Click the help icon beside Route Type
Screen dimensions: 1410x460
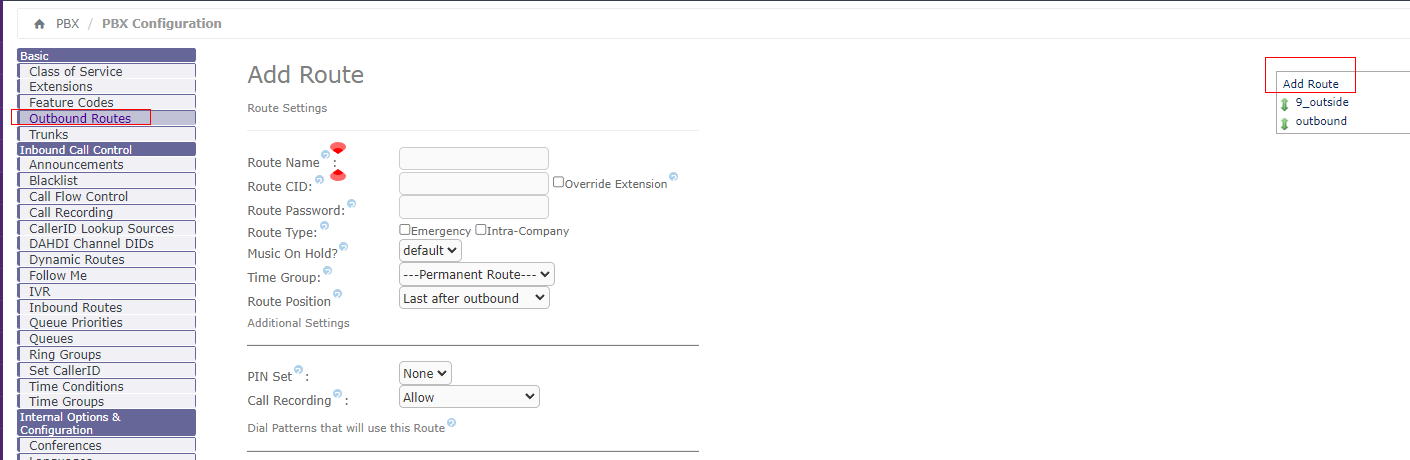(x=324, y=226)
